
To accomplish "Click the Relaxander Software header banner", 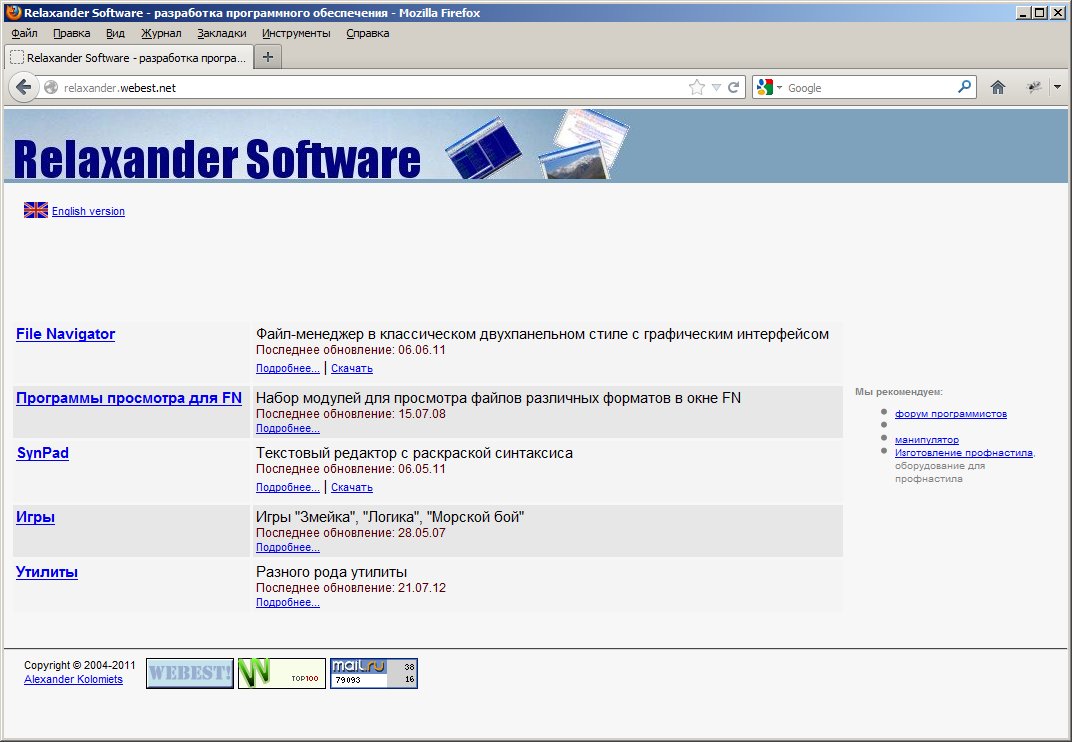I will pyautogui.click(x=535, y=146).
